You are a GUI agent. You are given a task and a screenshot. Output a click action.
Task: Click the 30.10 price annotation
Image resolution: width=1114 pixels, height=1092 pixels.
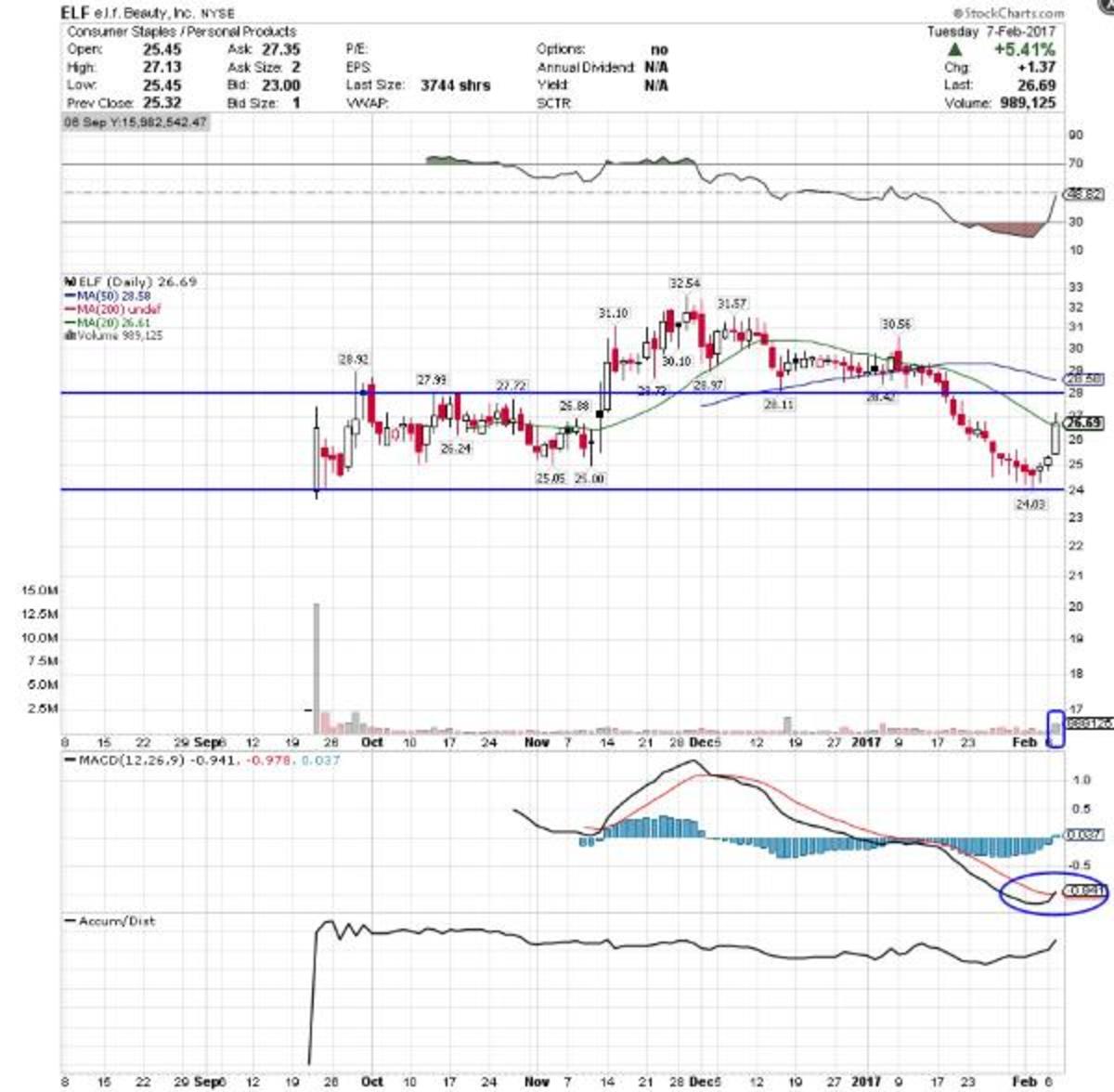coord(676,362)
